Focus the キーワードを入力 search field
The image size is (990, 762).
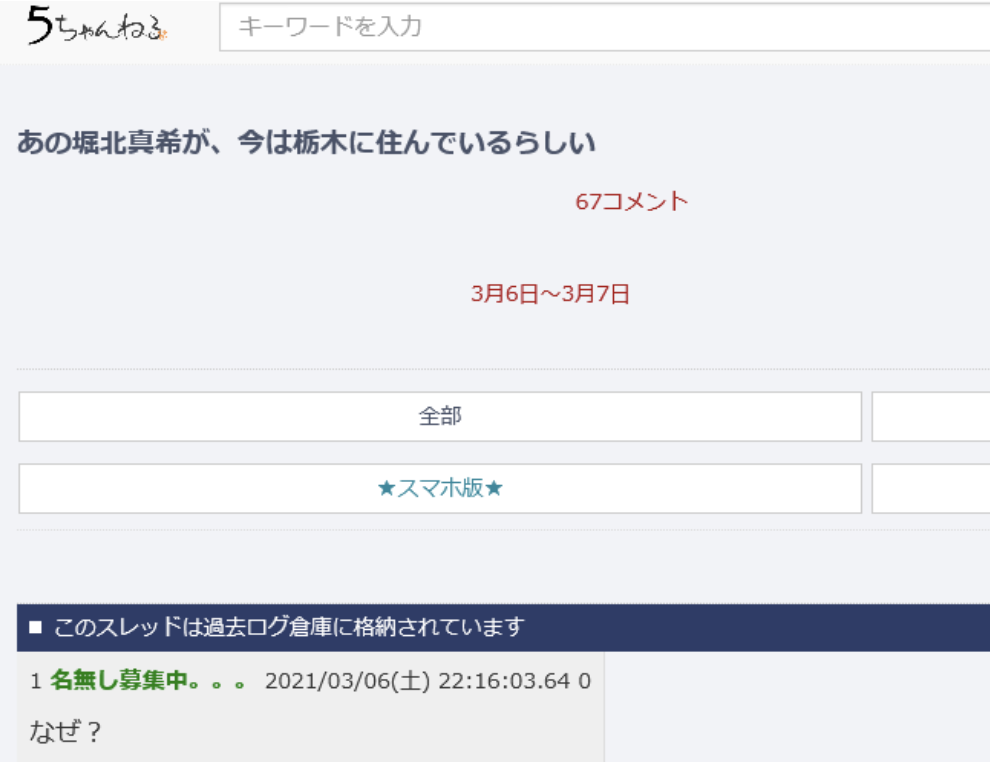(x=604, y=27)
